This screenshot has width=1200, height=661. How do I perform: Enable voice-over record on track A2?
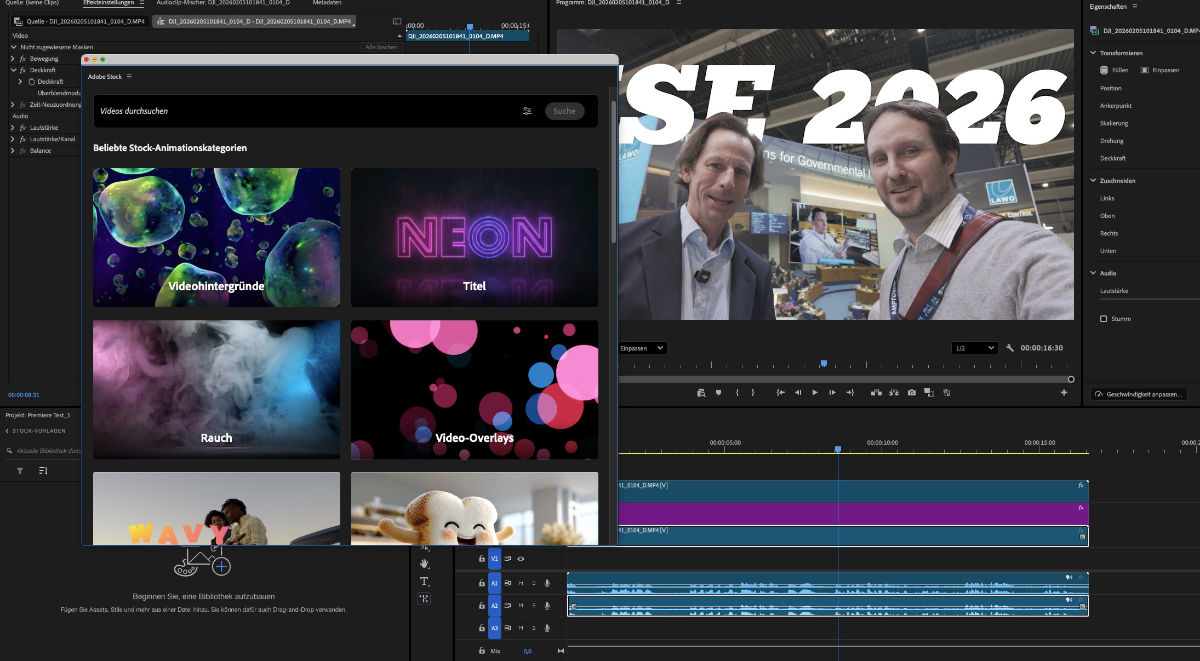click(547, 606)
